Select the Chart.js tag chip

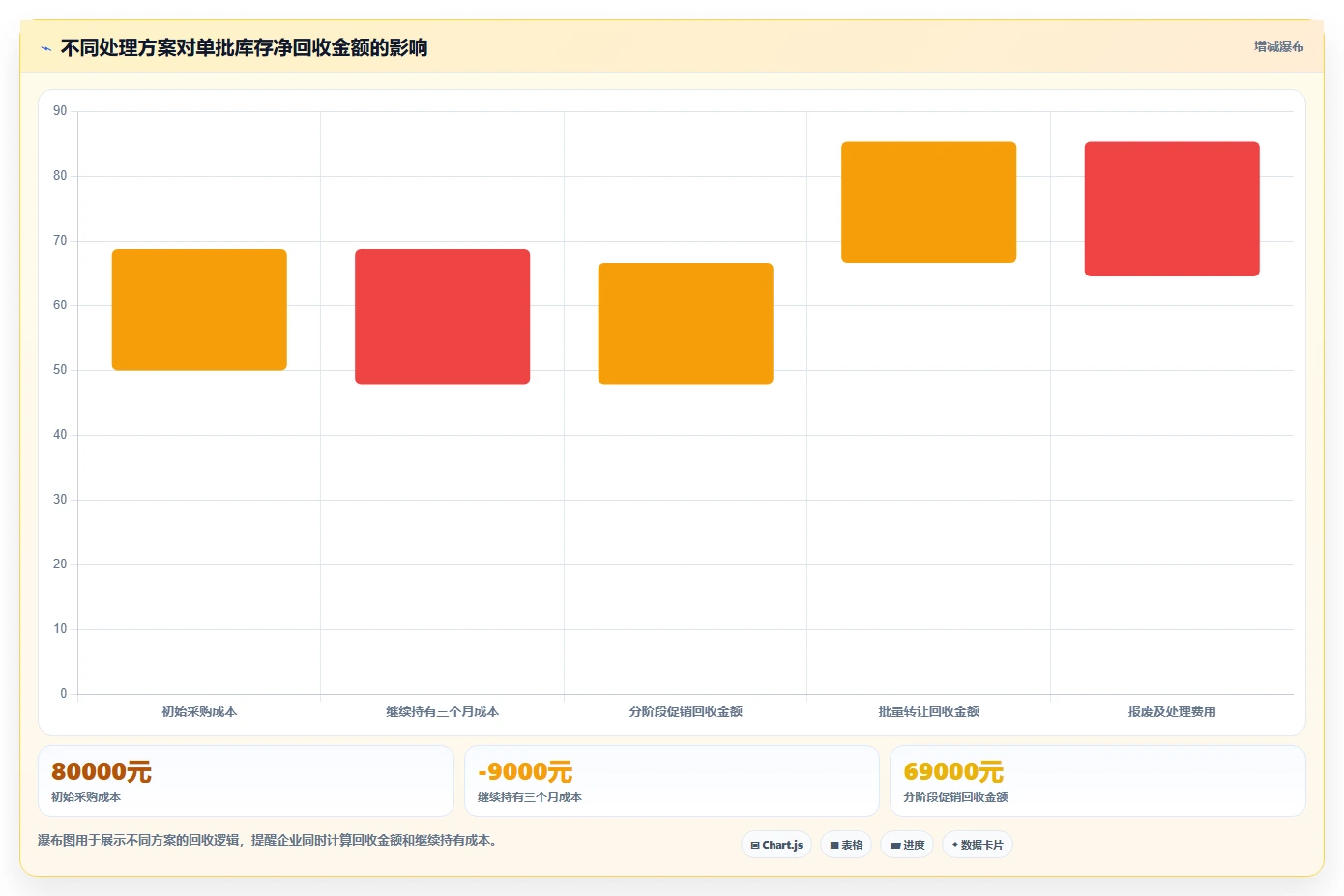tap(776, 845)
